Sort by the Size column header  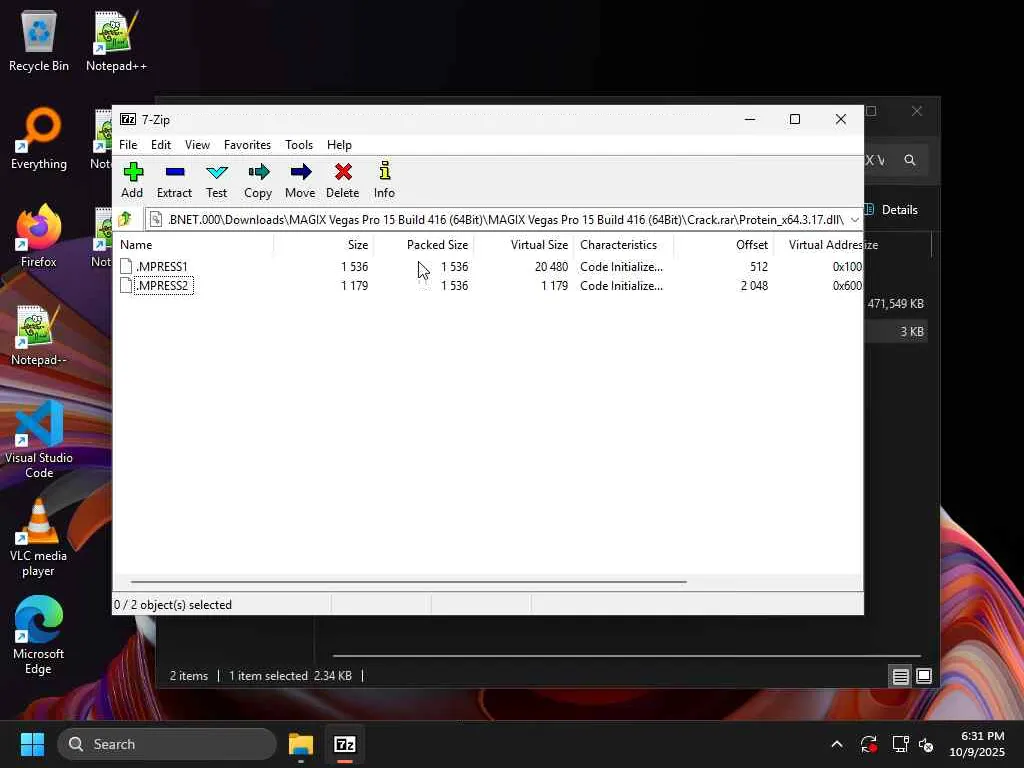tap(323, 245)
